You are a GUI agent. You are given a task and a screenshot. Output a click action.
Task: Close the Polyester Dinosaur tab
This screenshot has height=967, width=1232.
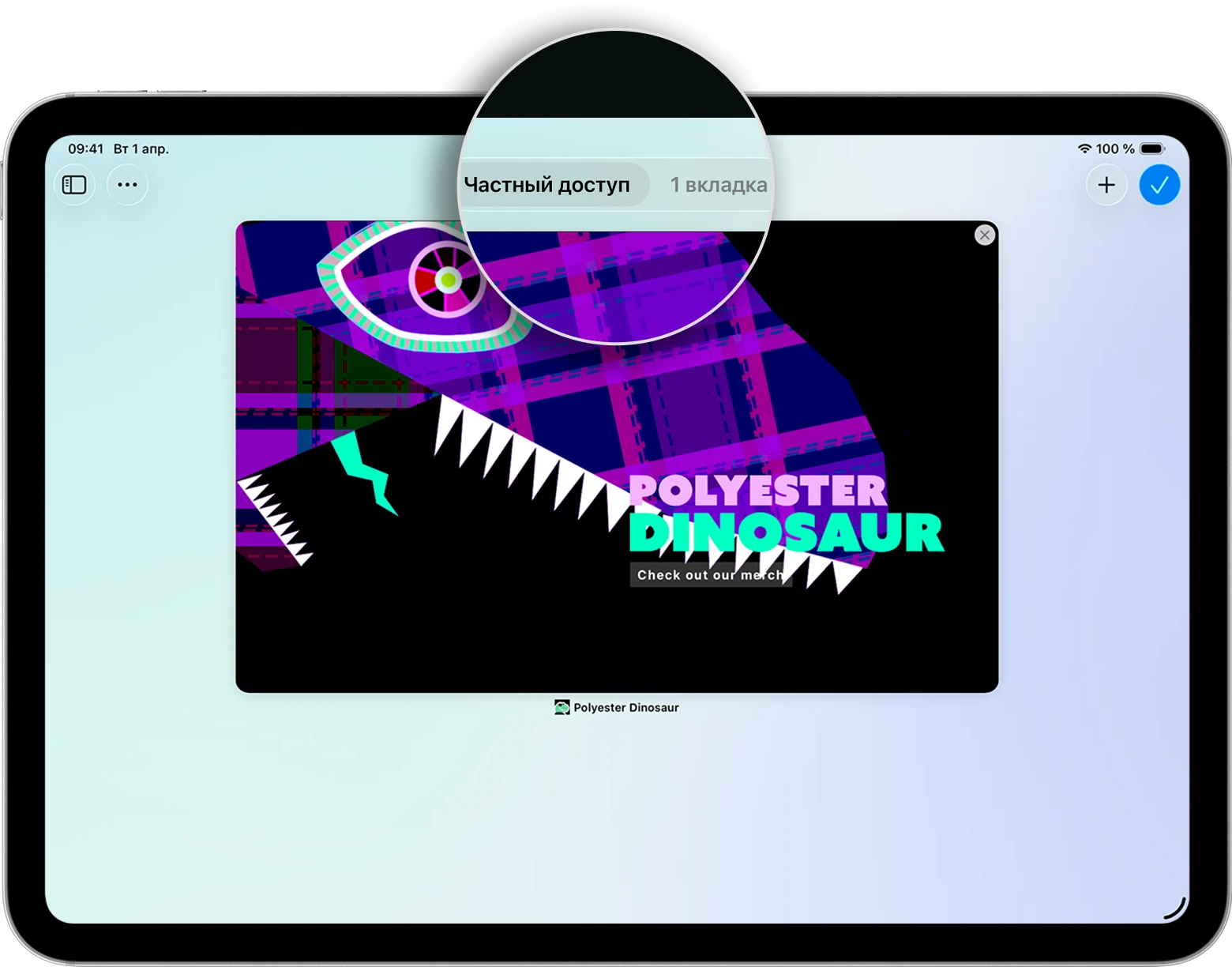(x=984, y=235)
